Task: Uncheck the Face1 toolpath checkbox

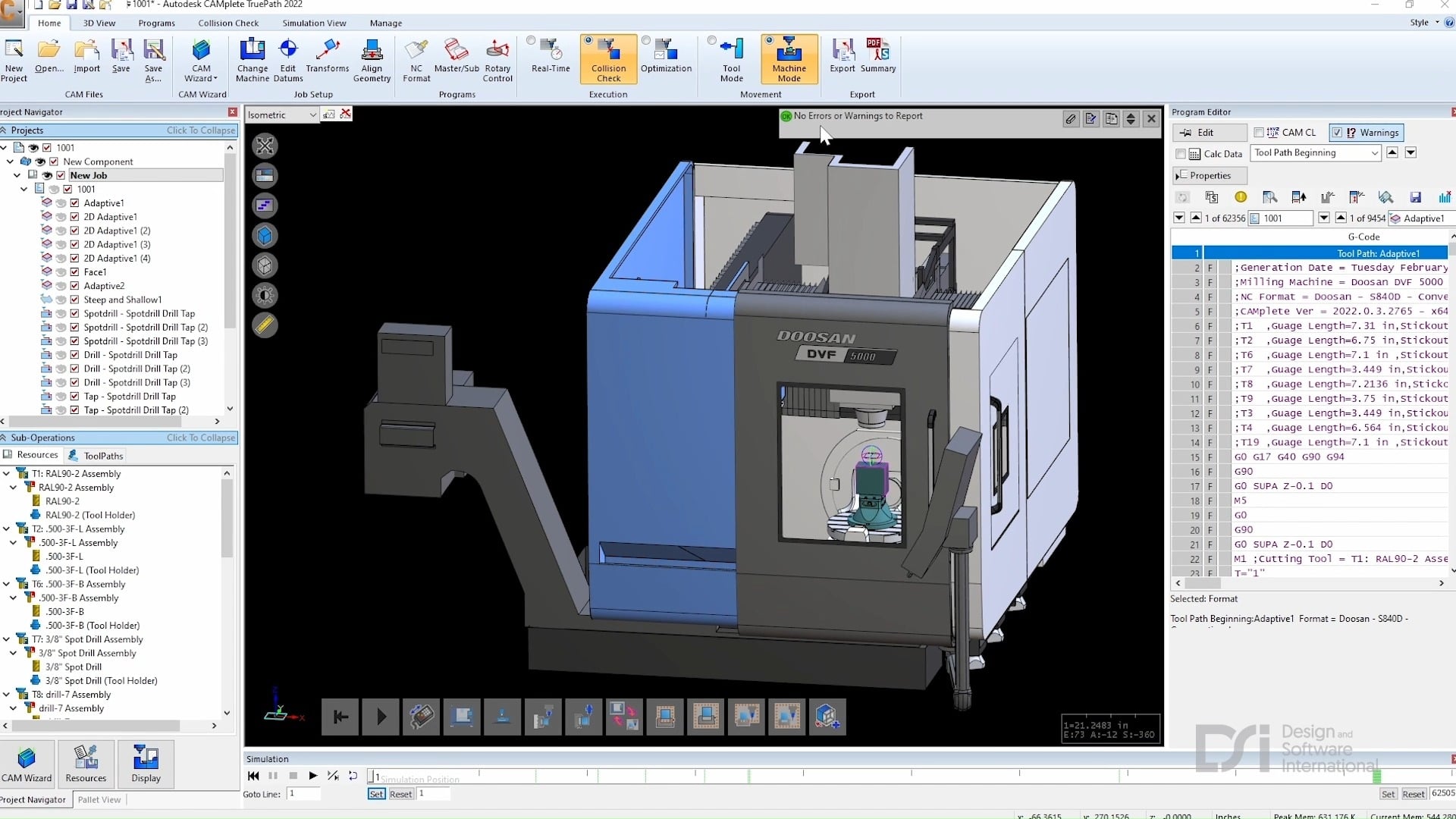Action: pyautogui.click(x=74, y=271)
